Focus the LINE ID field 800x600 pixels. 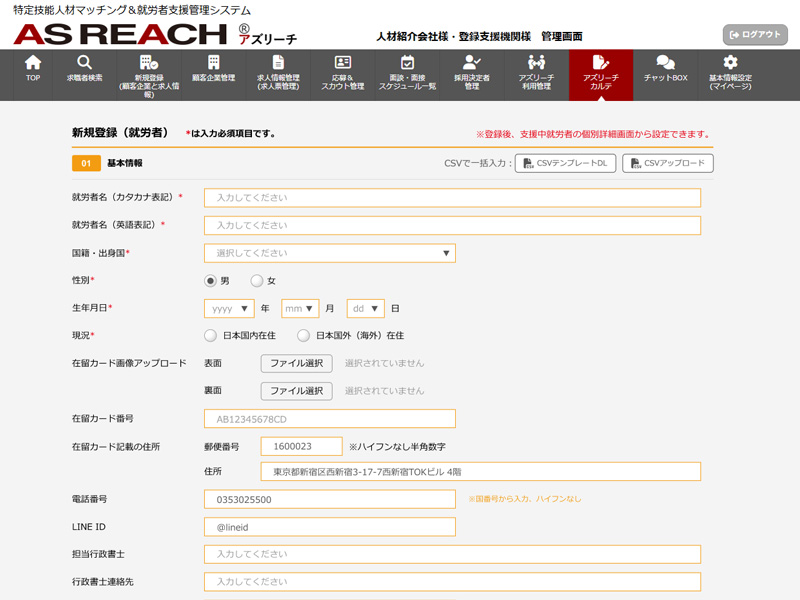point(330,527)
